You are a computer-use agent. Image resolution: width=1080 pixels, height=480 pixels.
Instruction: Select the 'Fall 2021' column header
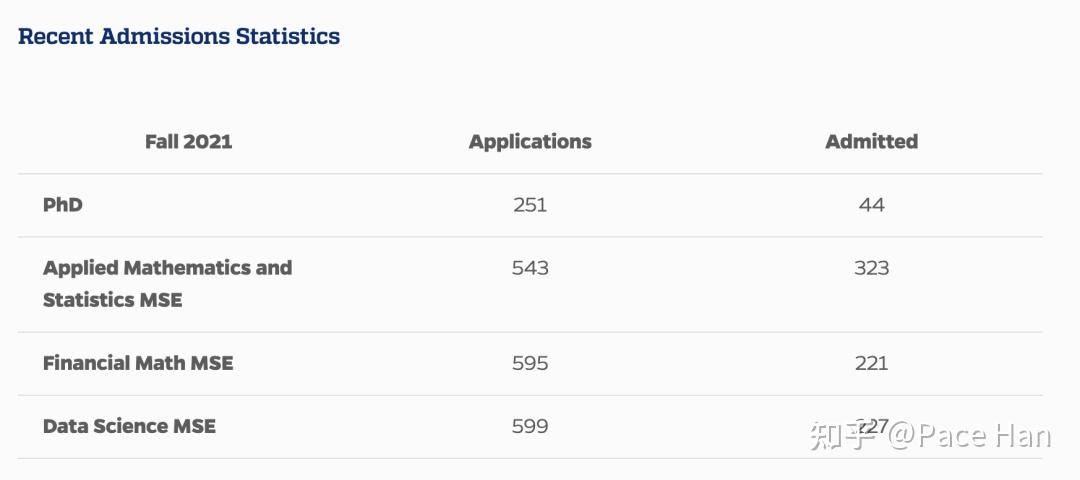tap(188, 142)
